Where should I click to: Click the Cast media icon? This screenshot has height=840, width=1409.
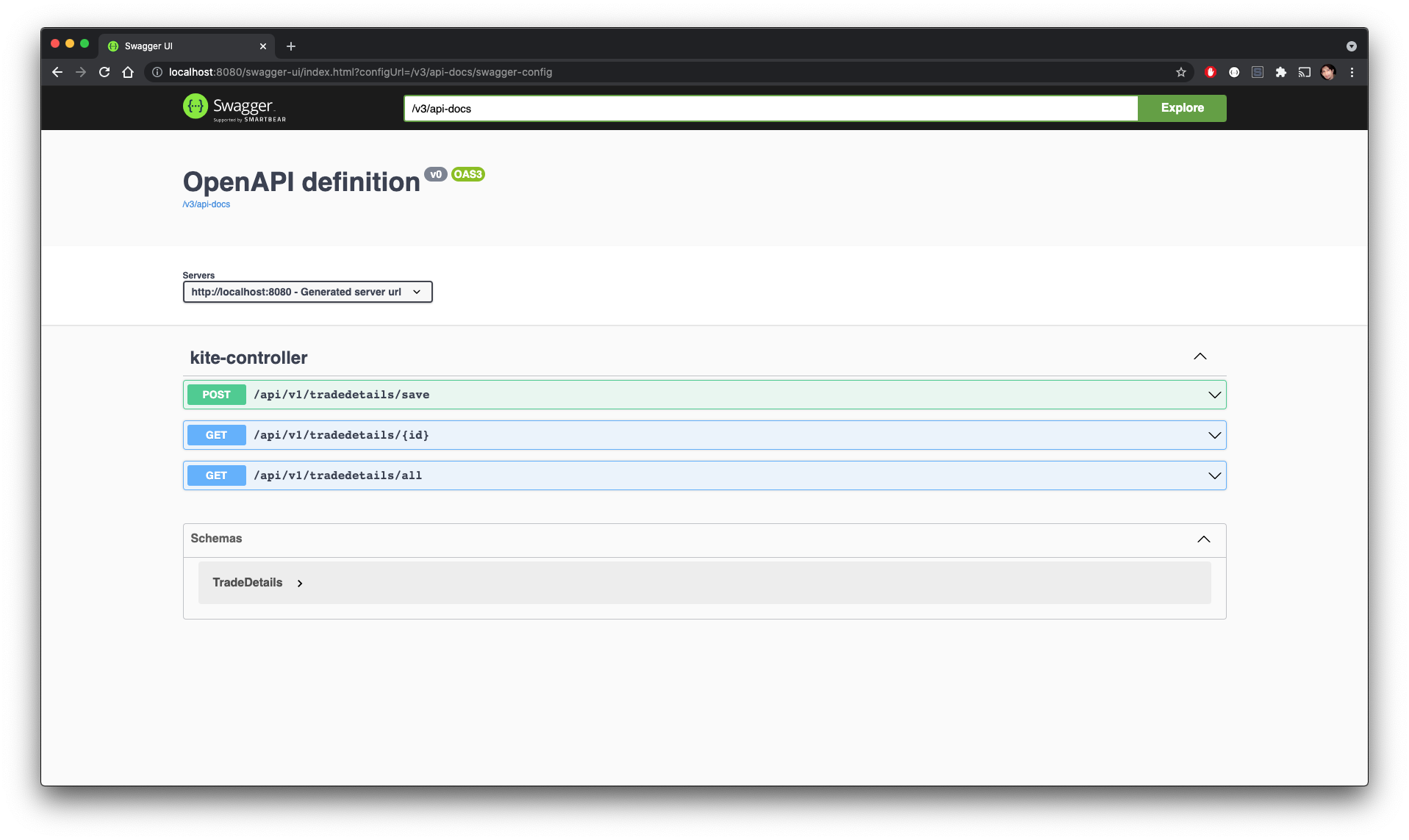[x=1305, y=72]
